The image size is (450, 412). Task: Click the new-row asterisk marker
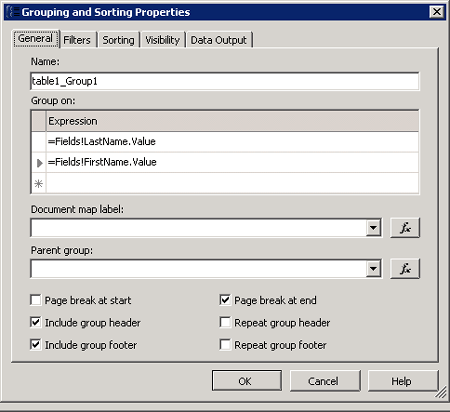point(39,183)
